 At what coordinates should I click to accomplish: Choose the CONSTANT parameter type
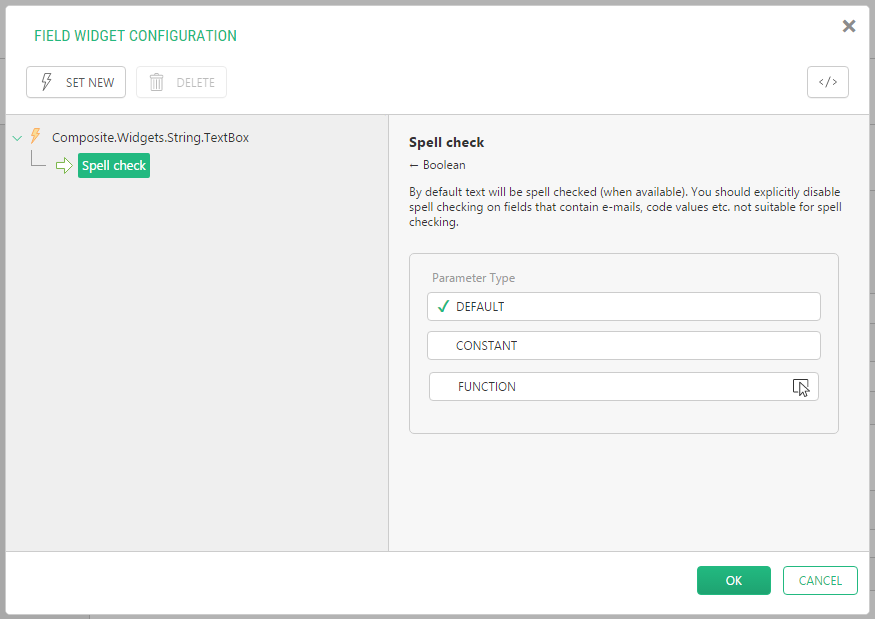(623, 346)
